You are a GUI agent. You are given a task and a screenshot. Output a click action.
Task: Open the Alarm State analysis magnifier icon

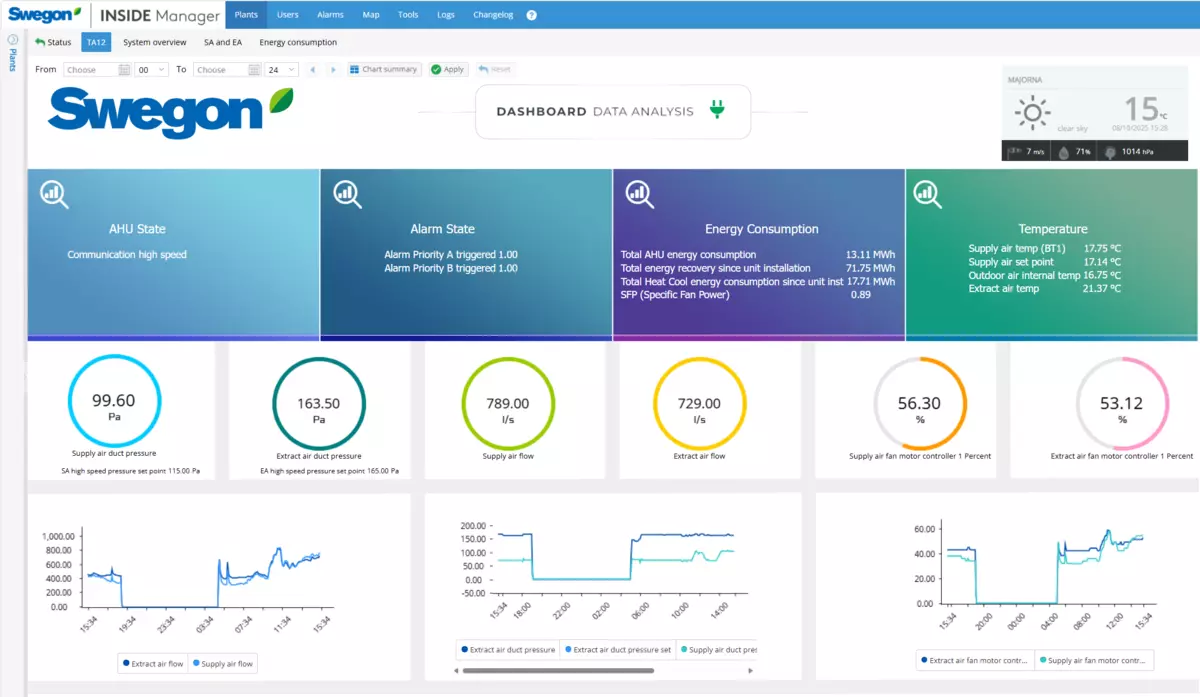point(347,194)
